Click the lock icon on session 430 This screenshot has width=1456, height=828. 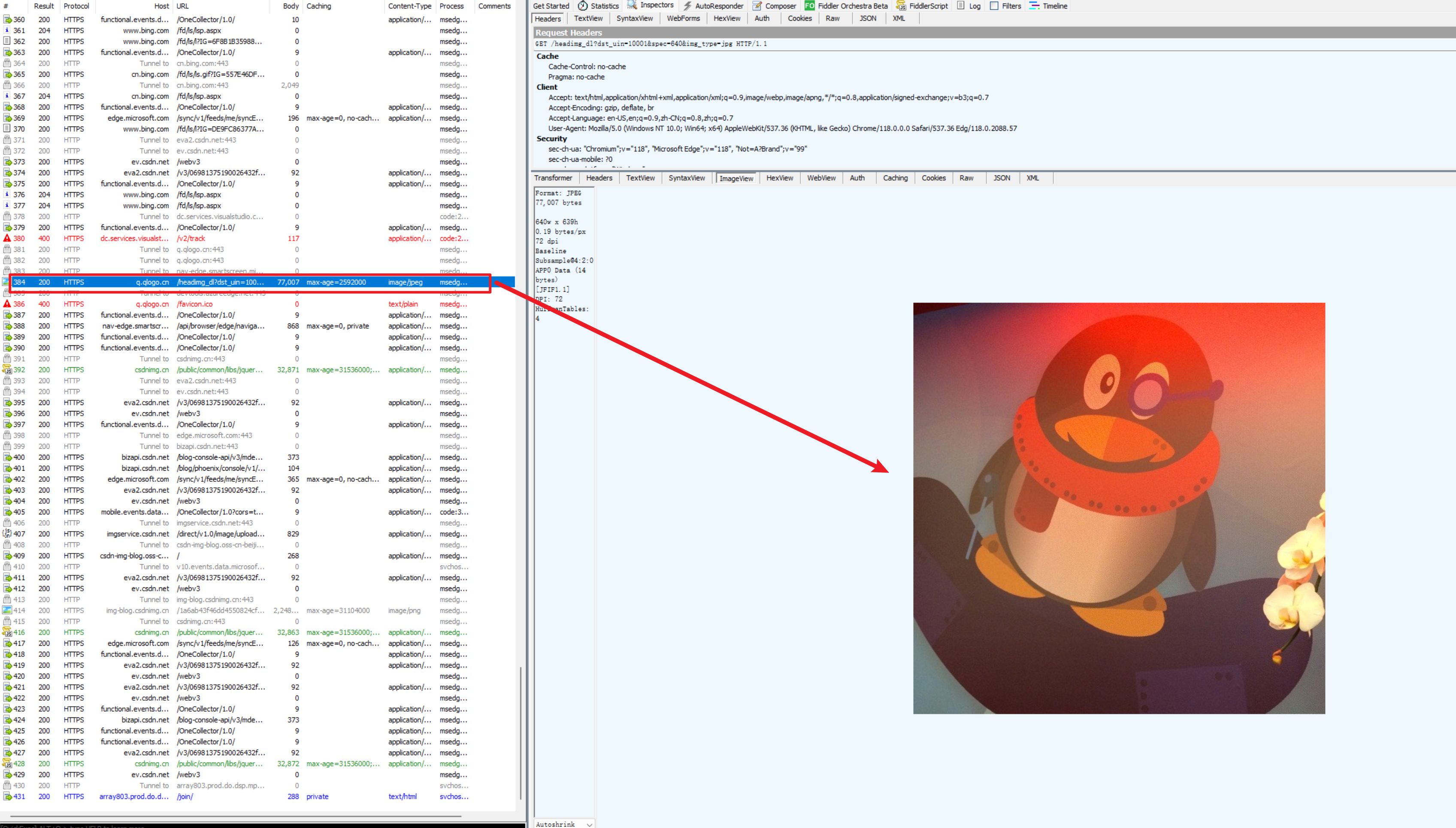(7, 786)
